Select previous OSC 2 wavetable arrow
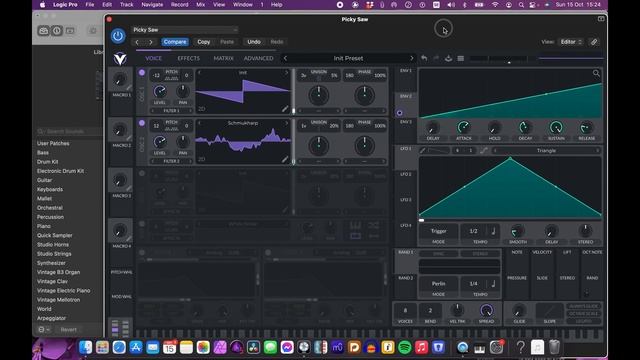Screen dimensions: 640x360 coord(199,123)
